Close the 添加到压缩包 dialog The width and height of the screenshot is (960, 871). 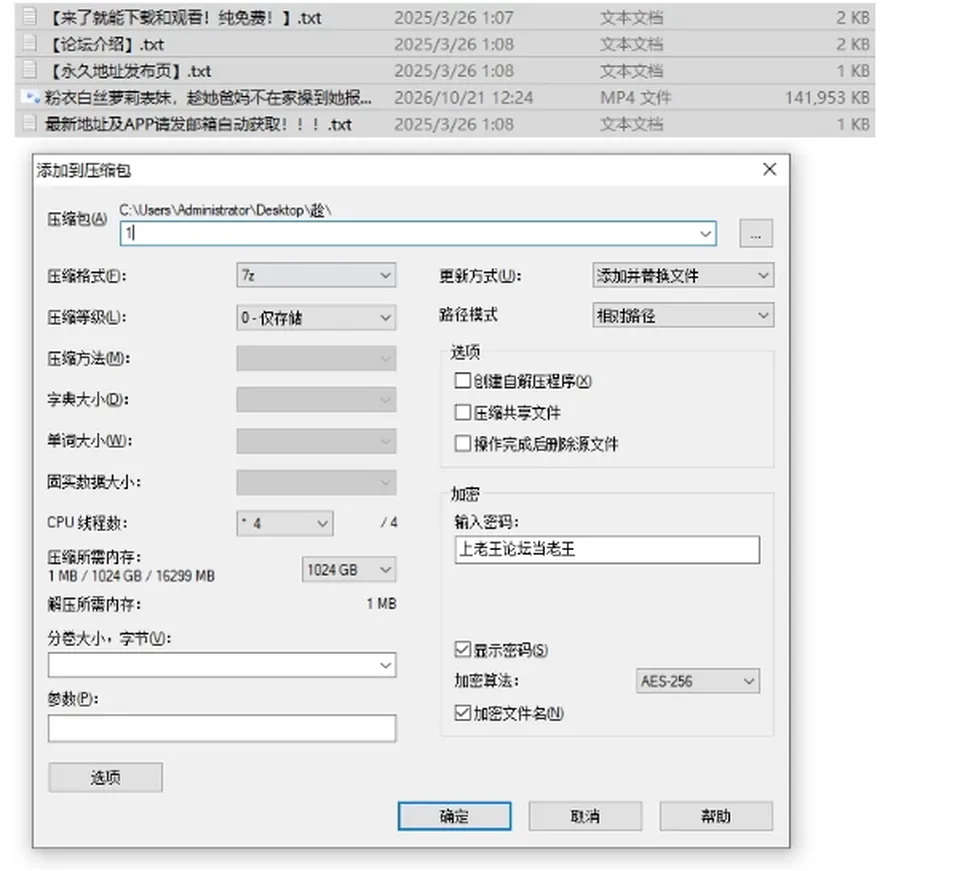tap(770, 169)
